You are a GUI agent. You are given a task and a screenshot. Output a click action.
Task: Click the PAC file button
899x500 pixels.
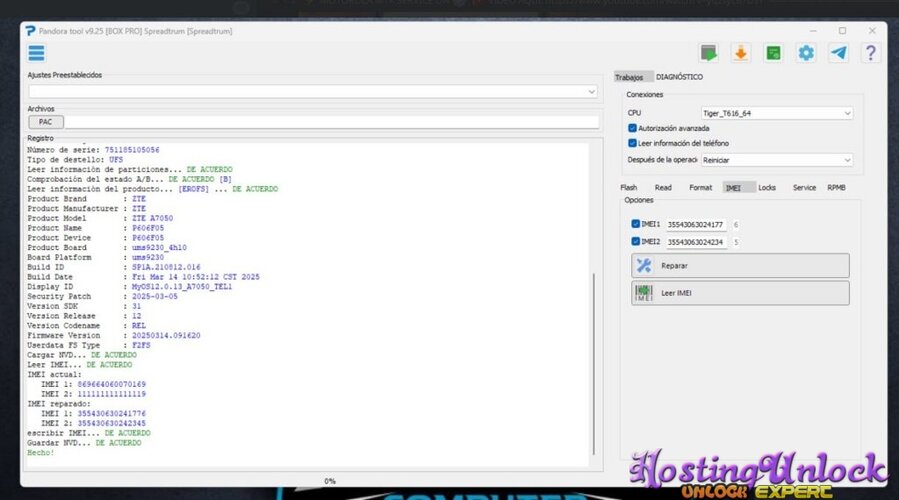pos(45,122)
